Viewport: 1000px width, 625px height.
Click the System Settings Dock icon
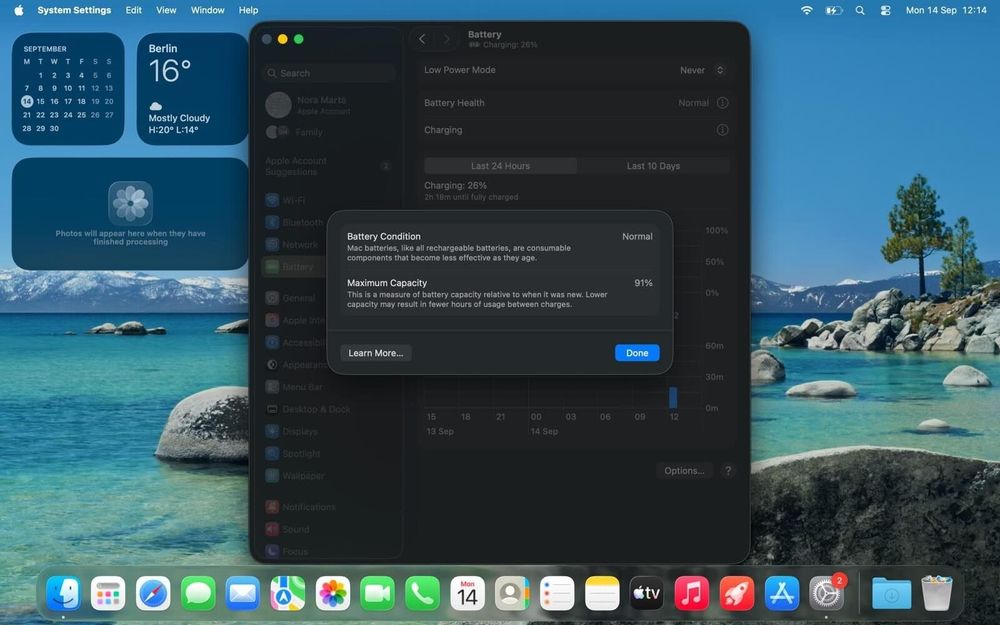point(827,593)
